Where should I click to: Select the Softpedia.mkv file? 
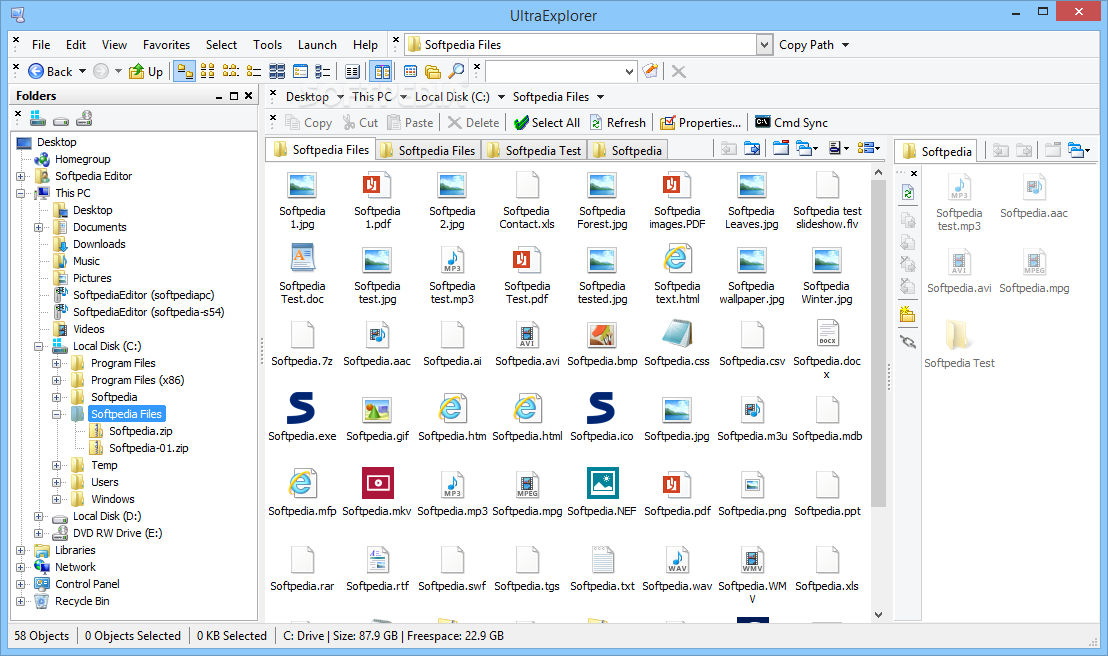(x=377, y=491)
